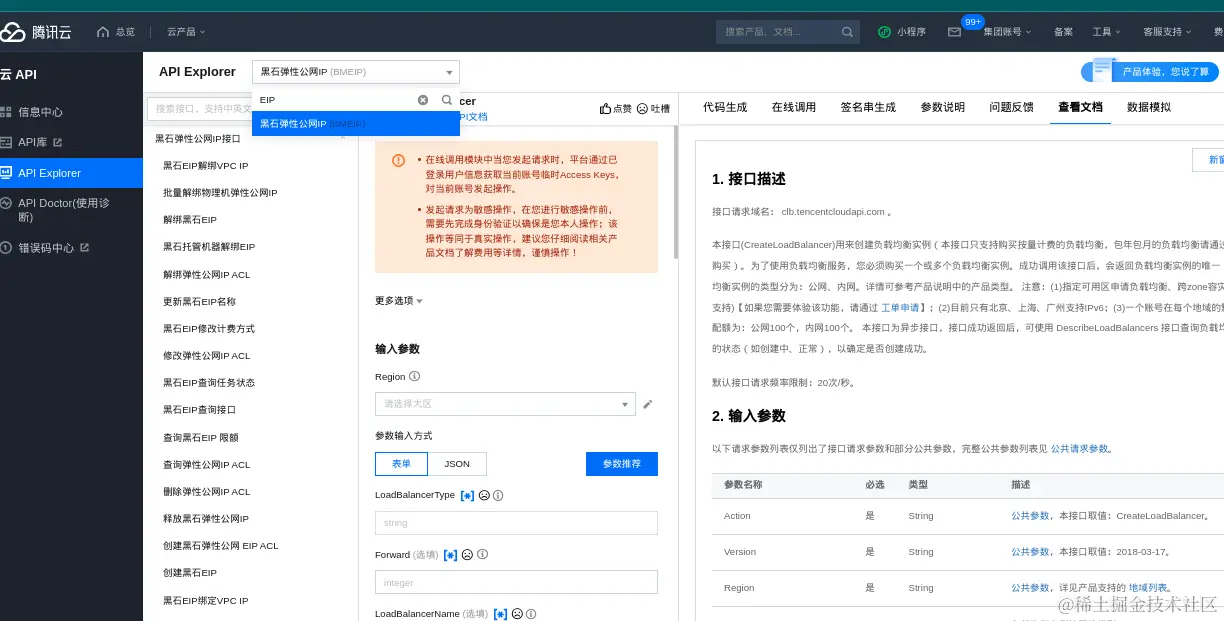
Task: Open the 参数说明 tab
Action: coord(943,107)
